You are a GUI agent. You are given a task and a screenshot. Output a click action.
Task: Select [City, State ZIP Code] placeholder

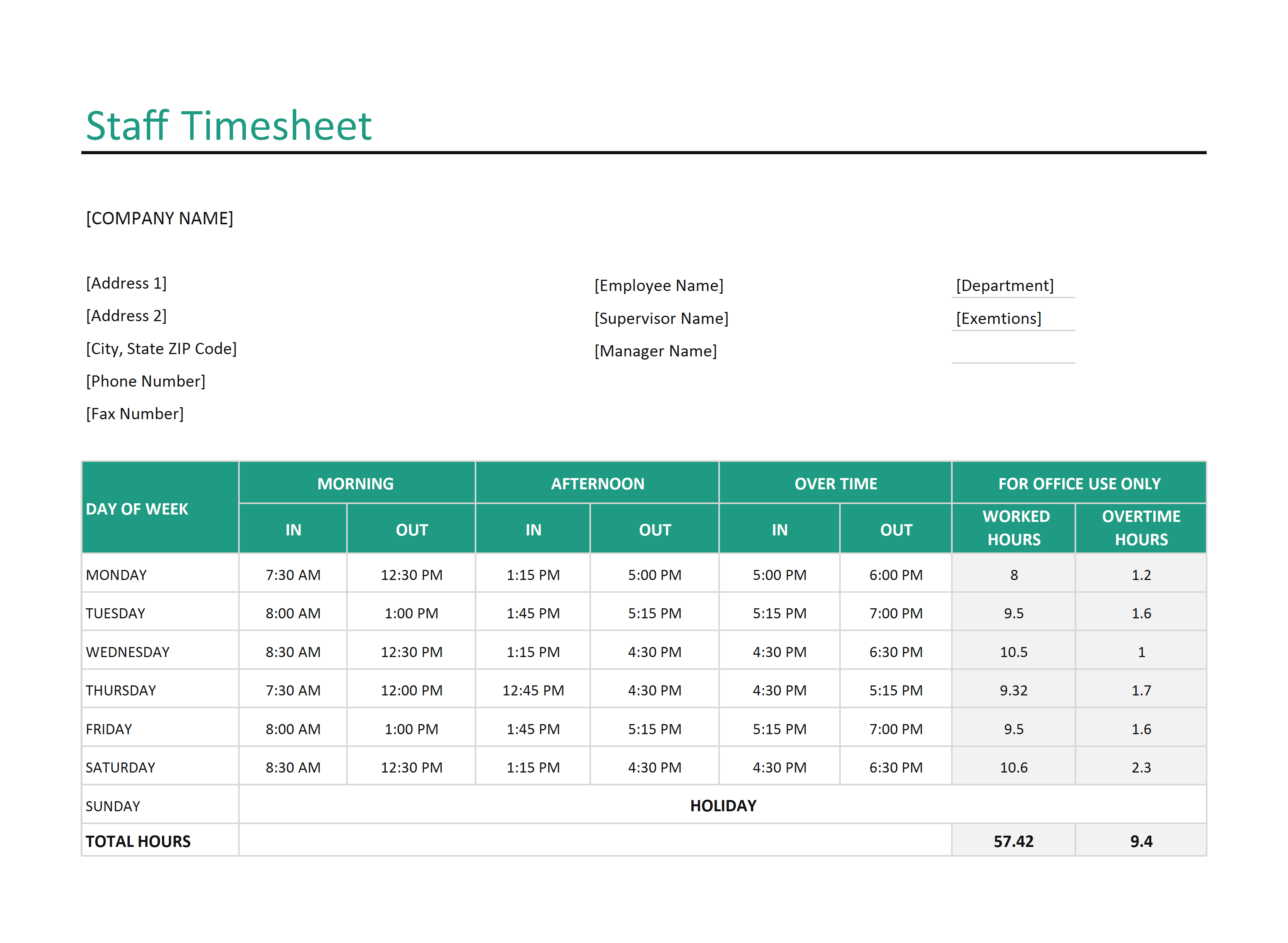point(161,349)
